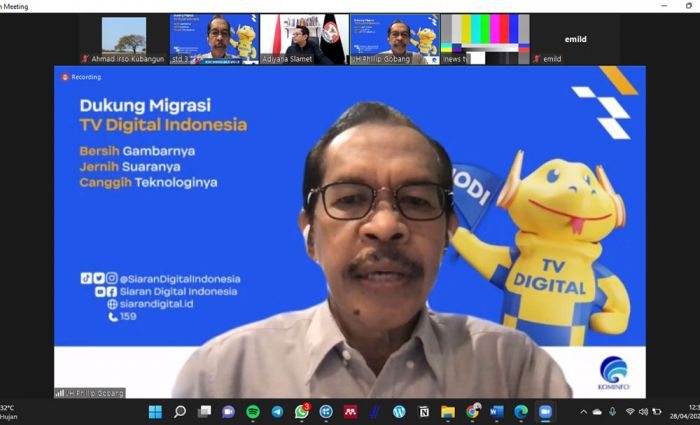Open Microsoft Edge from the taskbar
The width and height of the screenshot is (700, 425).
click(521, 412)
